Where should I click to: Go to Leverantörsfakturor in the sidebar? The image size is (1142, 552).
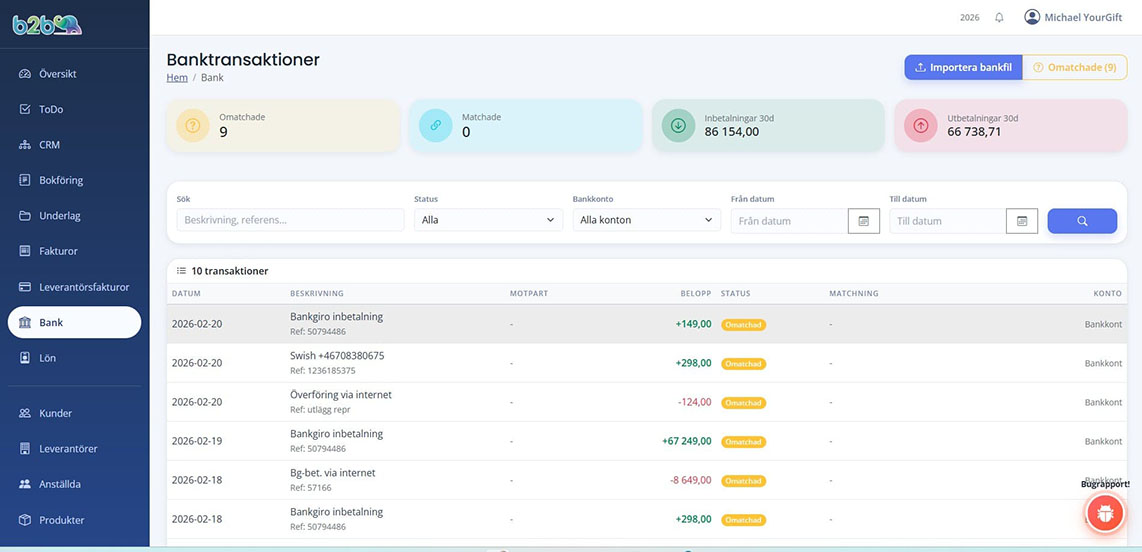[x=84, y=287]
